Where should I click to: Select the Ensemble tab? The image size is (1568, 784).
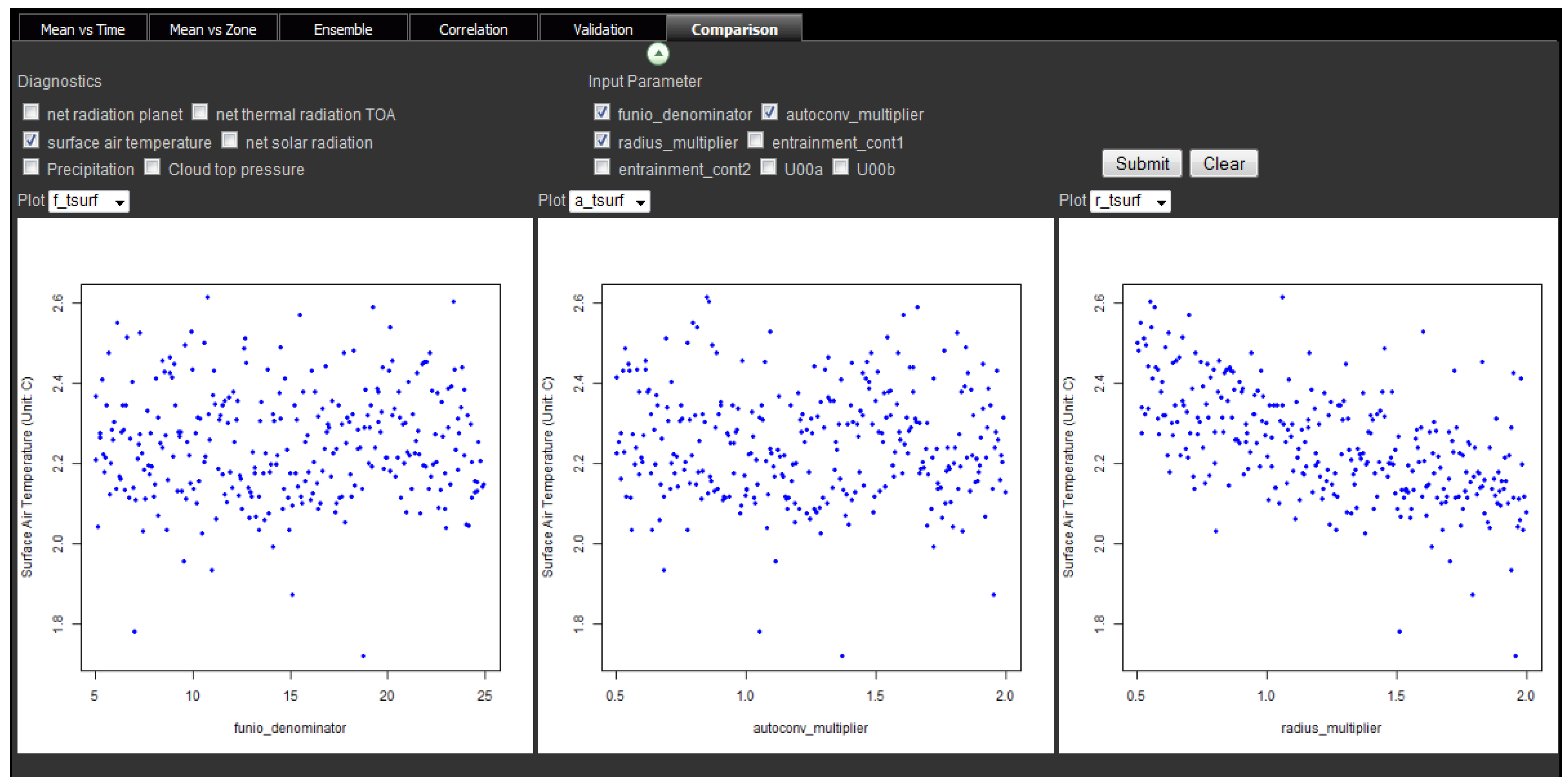click(343, 29)
